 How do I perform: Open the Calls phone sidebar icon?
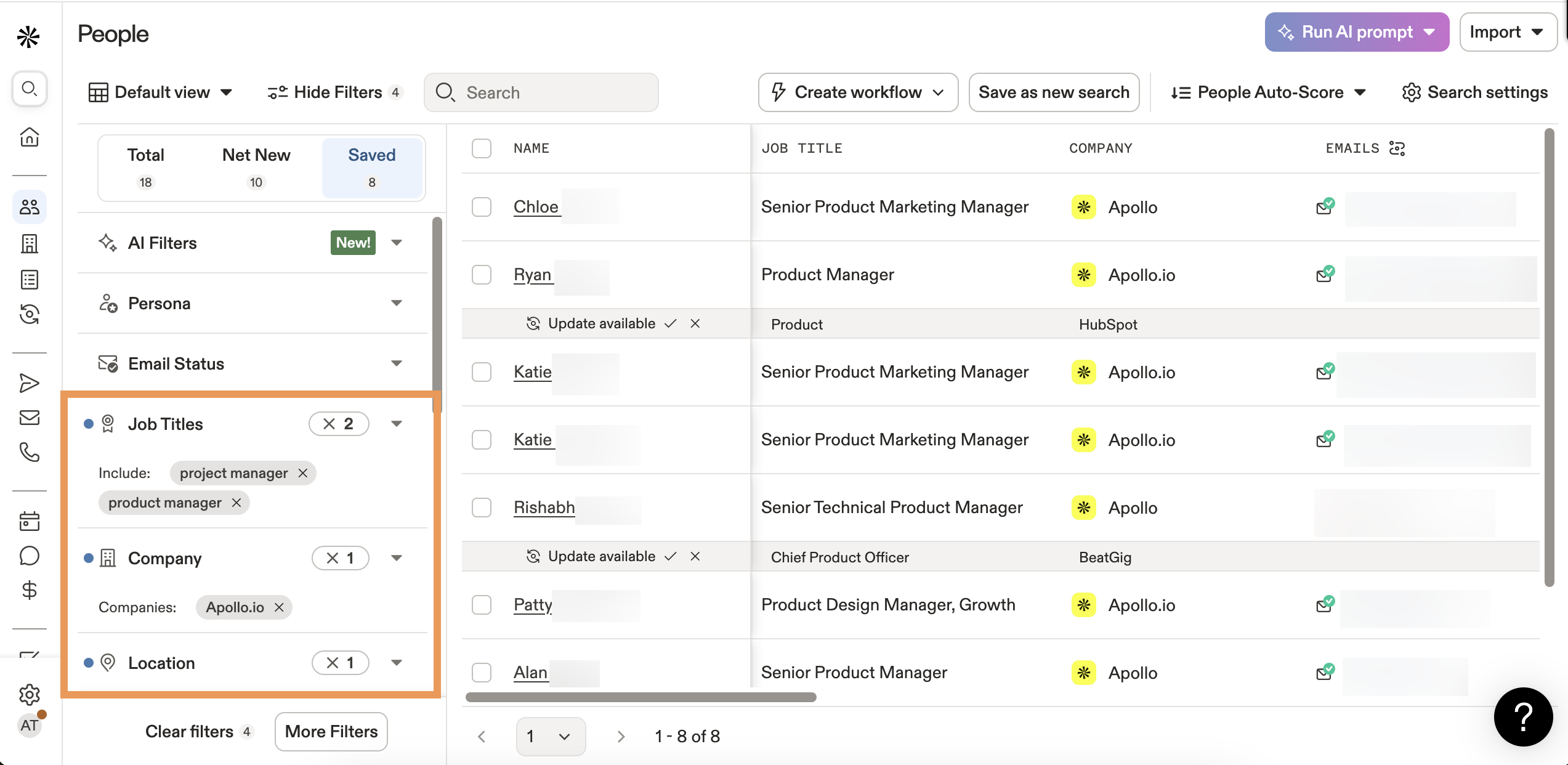[29, 453]
